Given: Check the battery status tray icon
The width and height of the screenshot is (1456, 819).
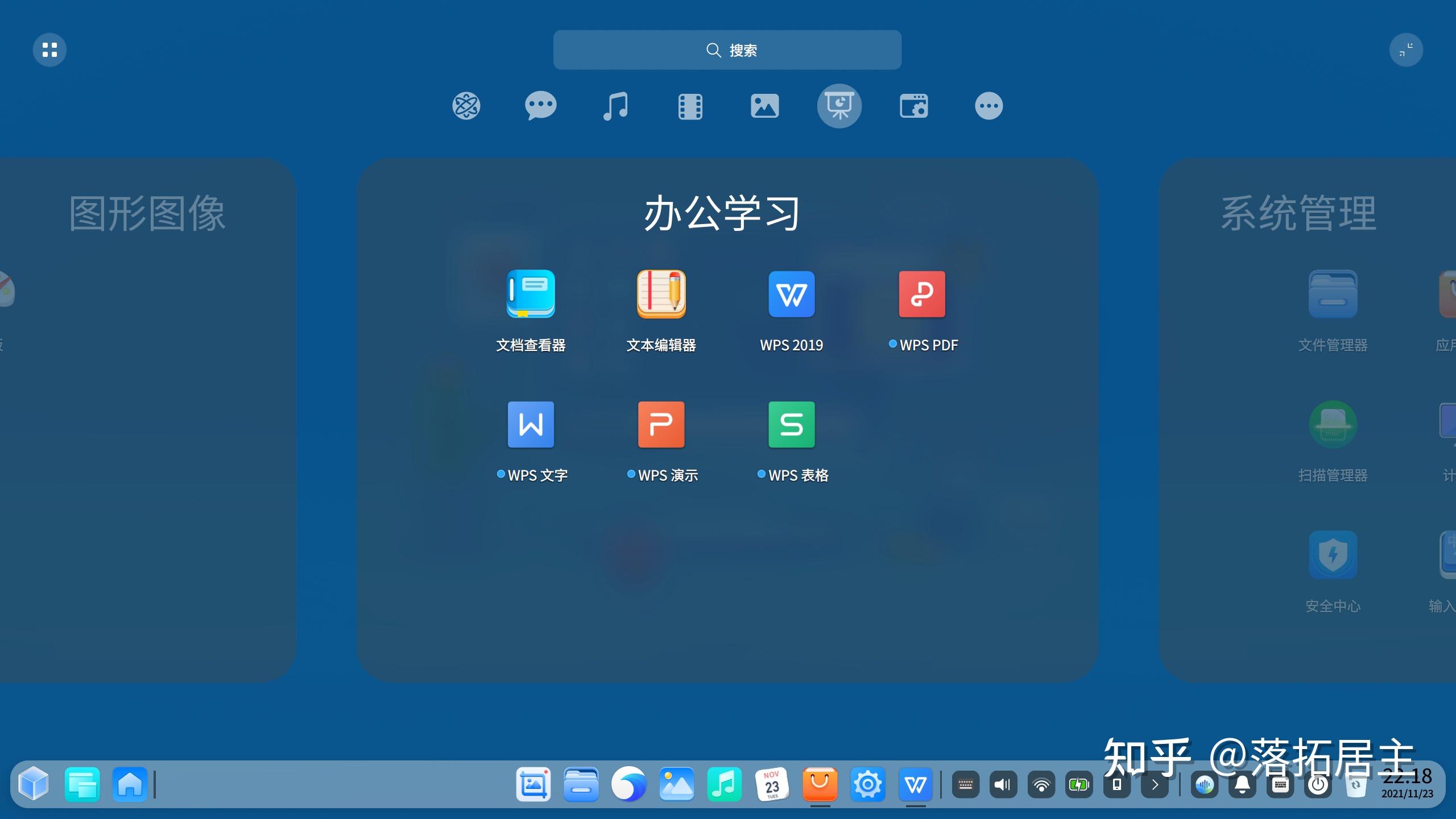Looking at the screenshot, I should 1079,785.
